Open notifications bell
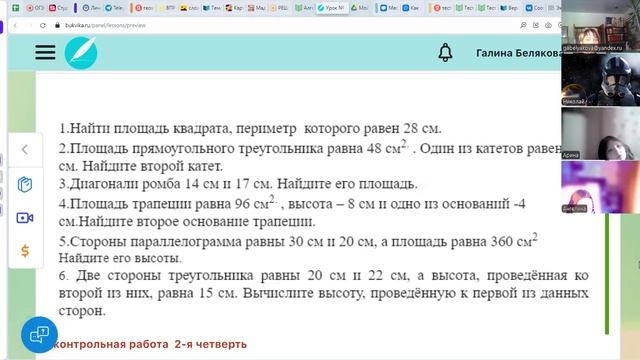640x360 pixels. (445, 53)
